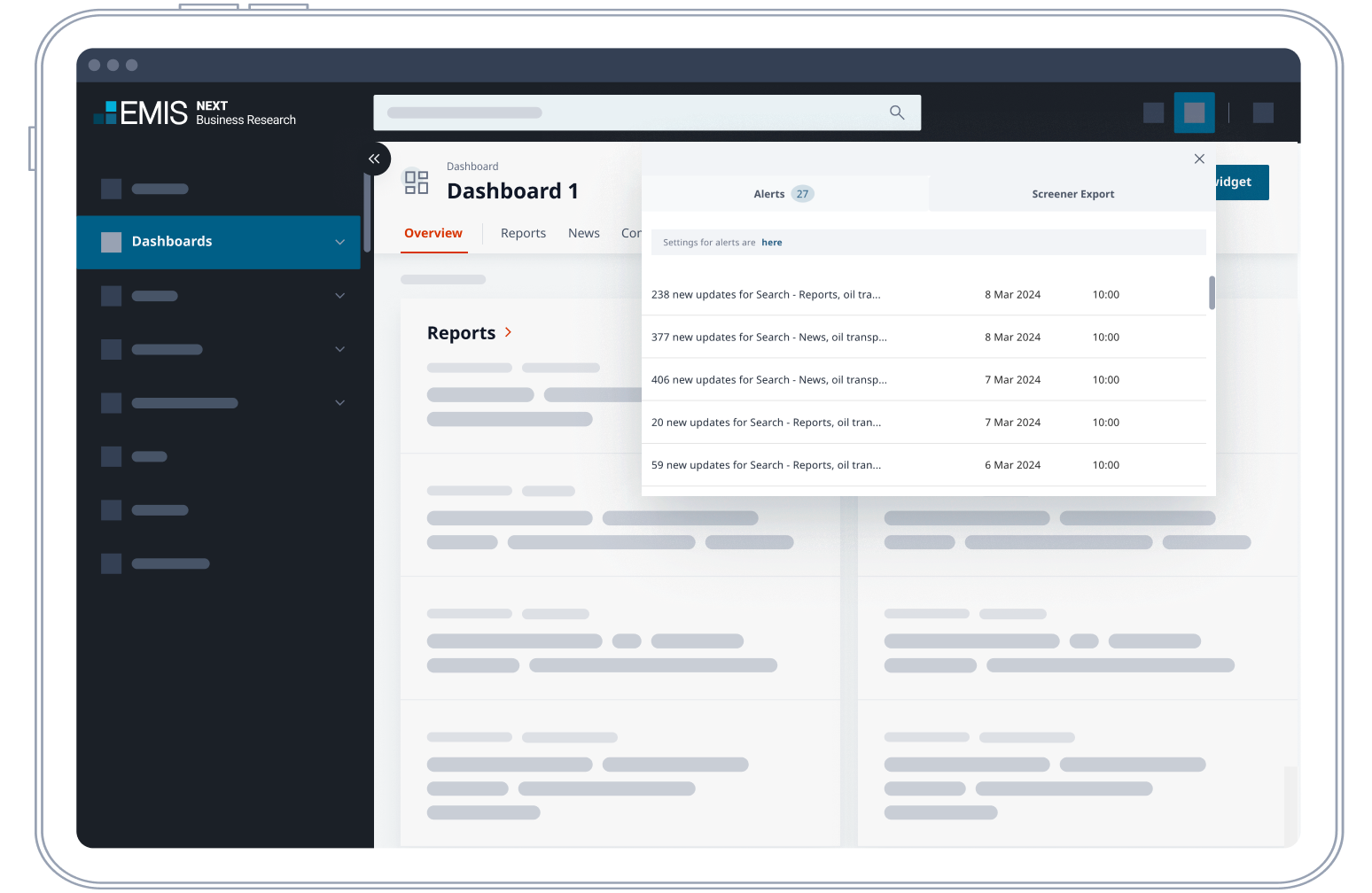Click the EMIS Next logo
The image size is (1372, 893).
195,113
